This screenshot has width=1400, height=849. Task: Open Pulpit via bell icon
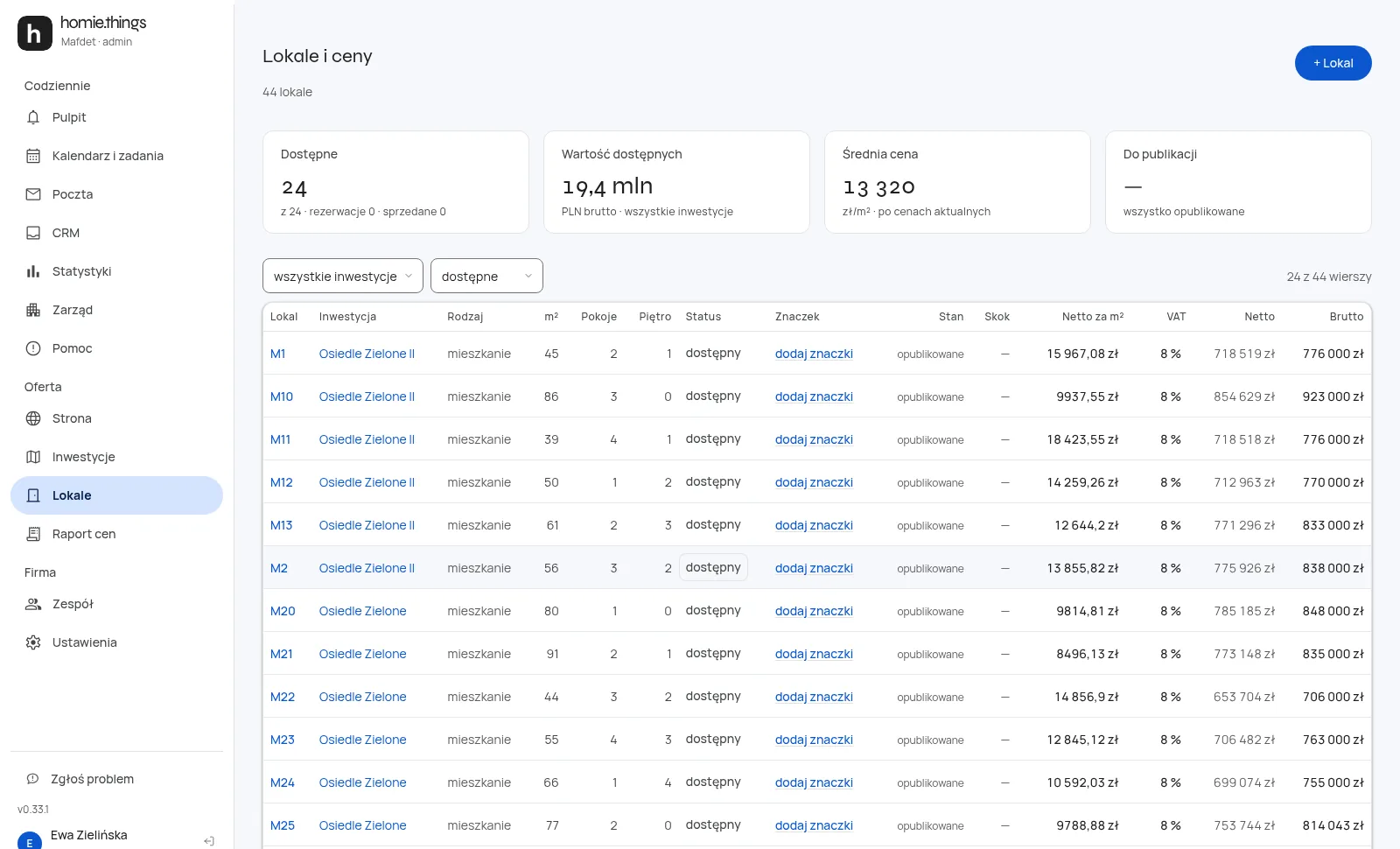tap(33, 117)
